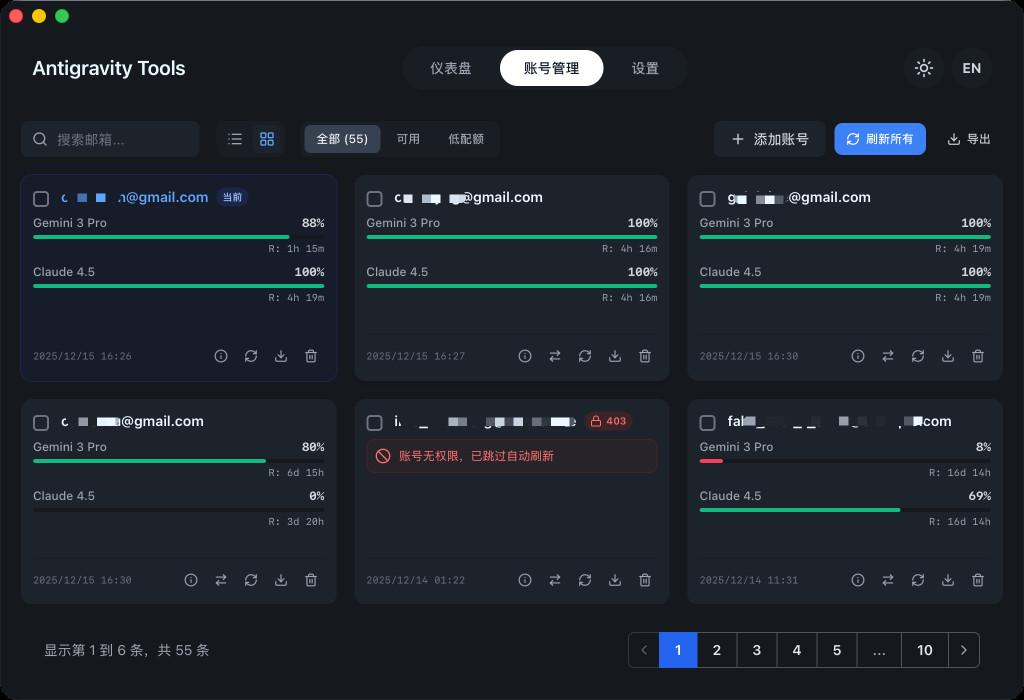Switch to list view layout
The height and width of the screenshot is (700, 1024).
click(235, 139)
